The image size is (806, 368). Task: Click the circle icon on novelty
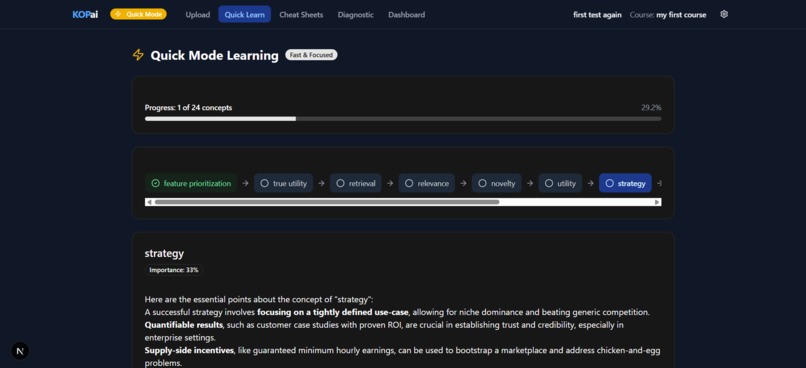pos(482,183)
